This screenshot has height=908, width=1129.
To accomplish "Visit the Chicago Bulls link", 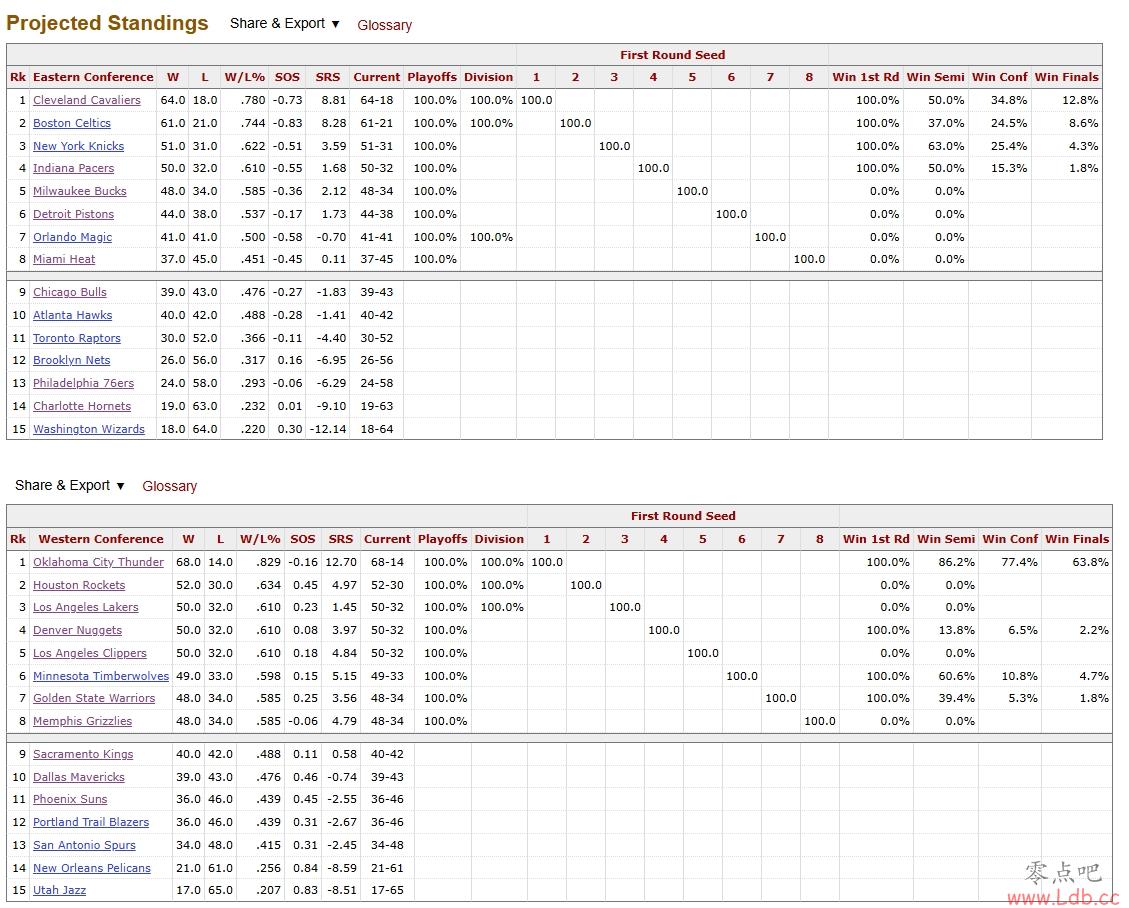I will coord(70,292).
